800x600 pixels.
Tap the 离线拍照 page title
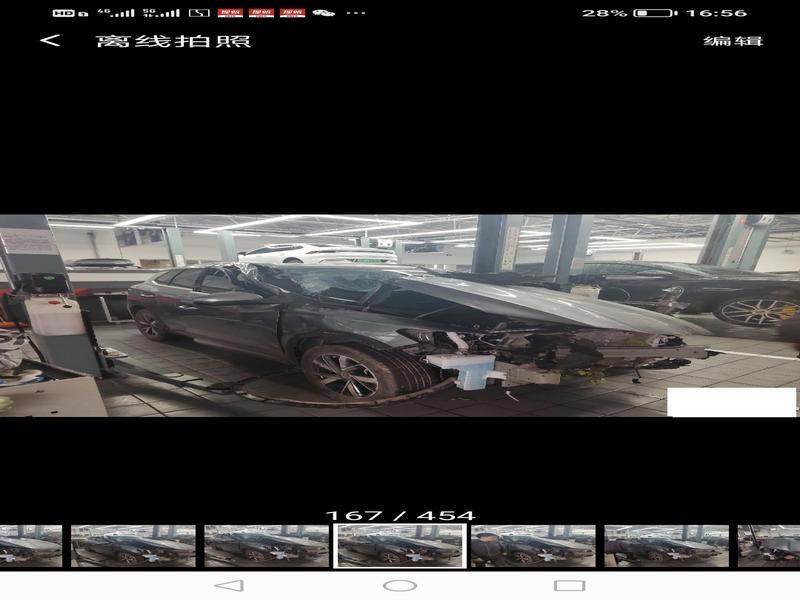pyautogui.click(x=173, y=41)
